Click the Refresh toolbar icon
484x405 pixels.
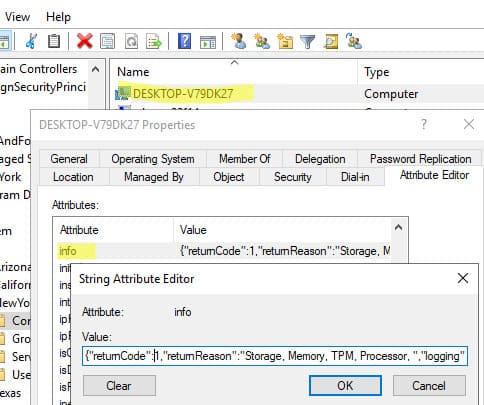click(131, 41)
